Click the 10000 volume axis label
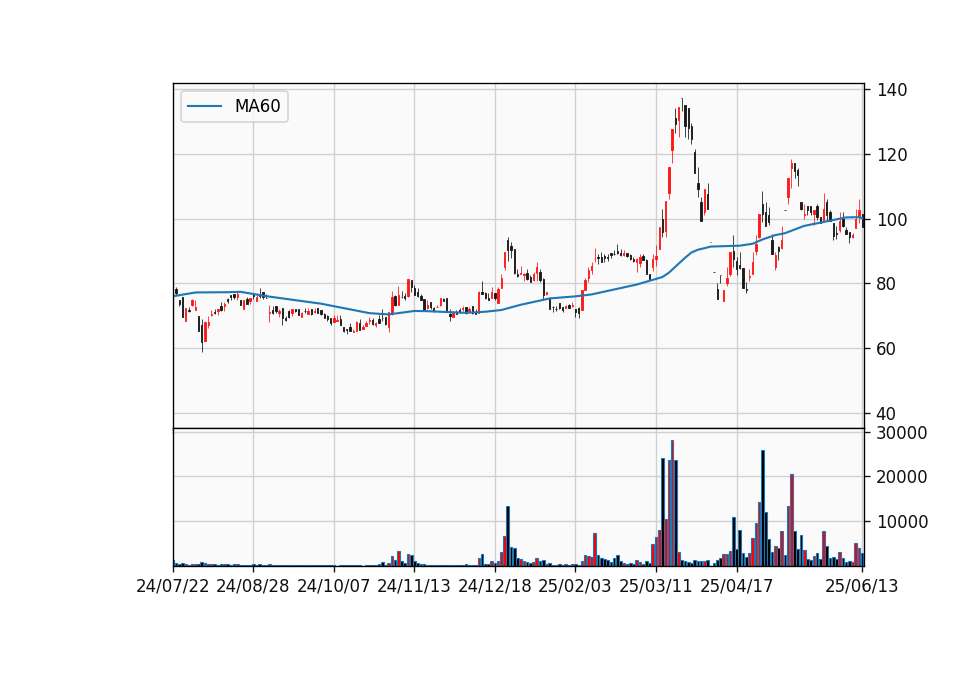960x690 pixels. [x=902, y=522]
